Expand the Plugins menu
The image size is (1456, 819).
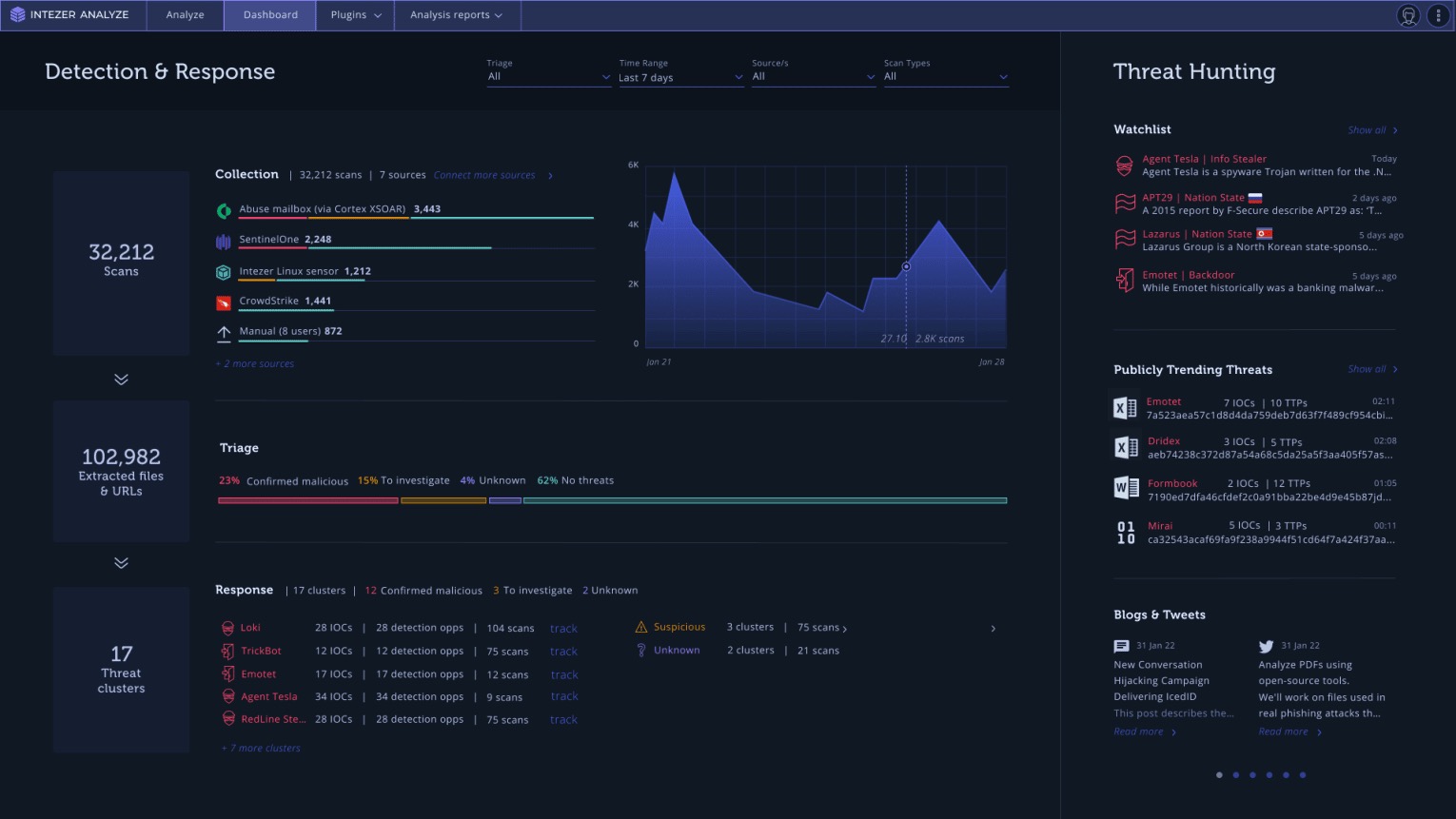point(355,15)
